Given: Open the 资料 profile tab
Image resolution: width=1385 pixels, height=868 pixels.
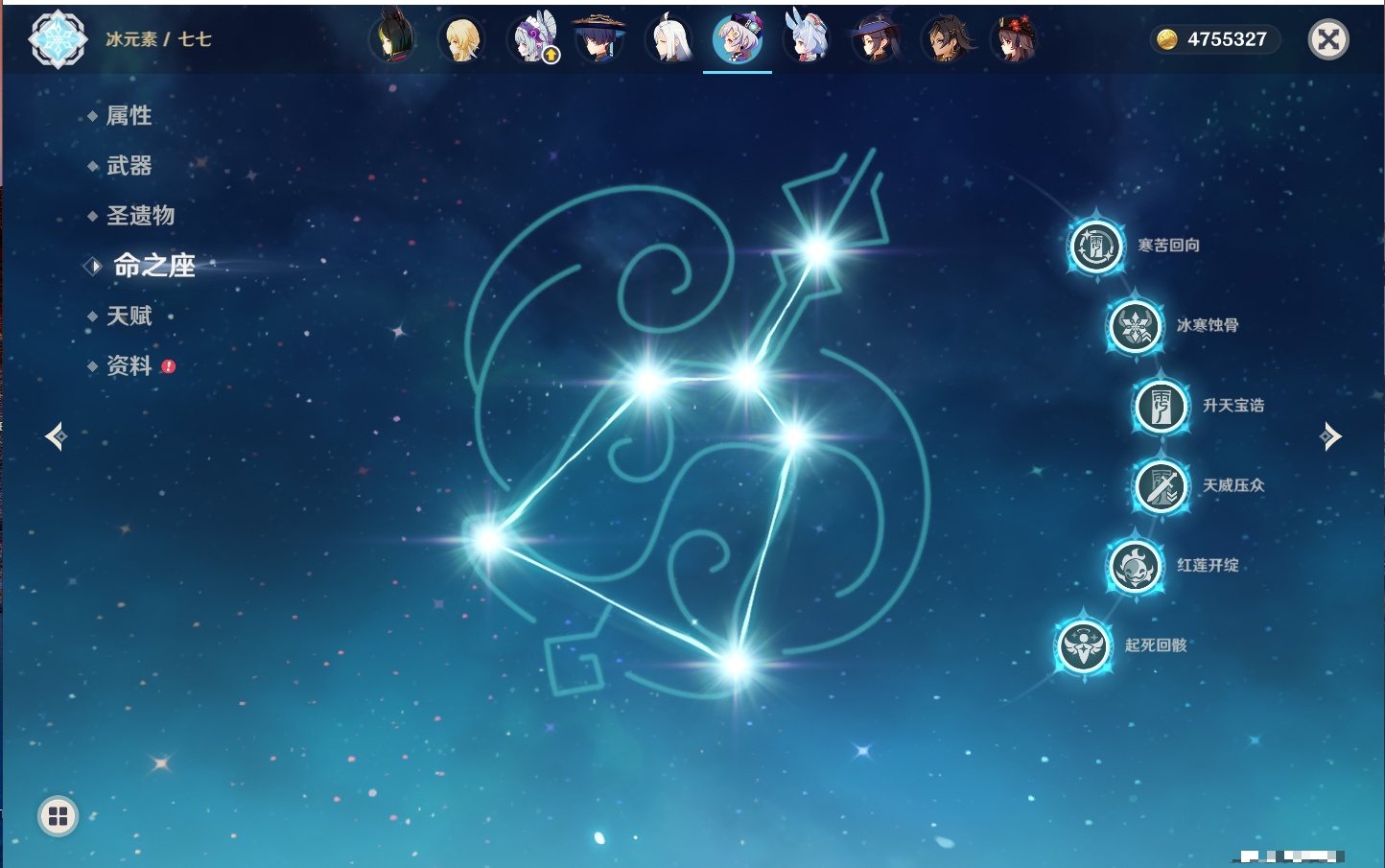Looking at the screenshot, I should coord(129,365).
